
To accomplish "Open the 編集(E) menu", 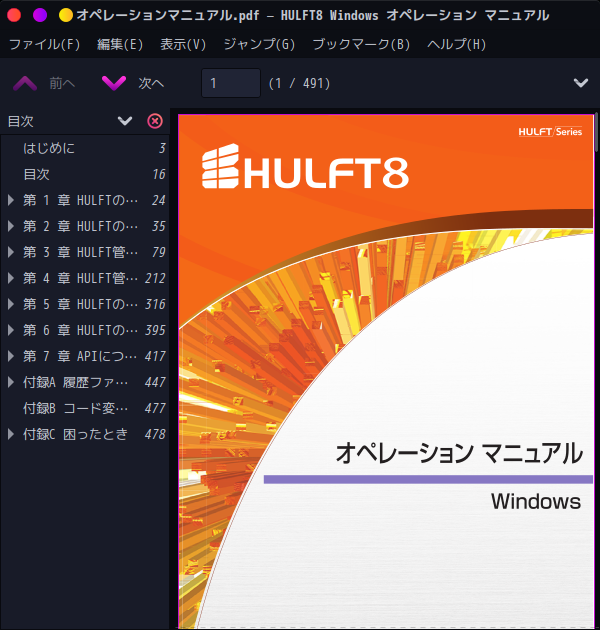I will pyautogui.click(x=120, y=44).
